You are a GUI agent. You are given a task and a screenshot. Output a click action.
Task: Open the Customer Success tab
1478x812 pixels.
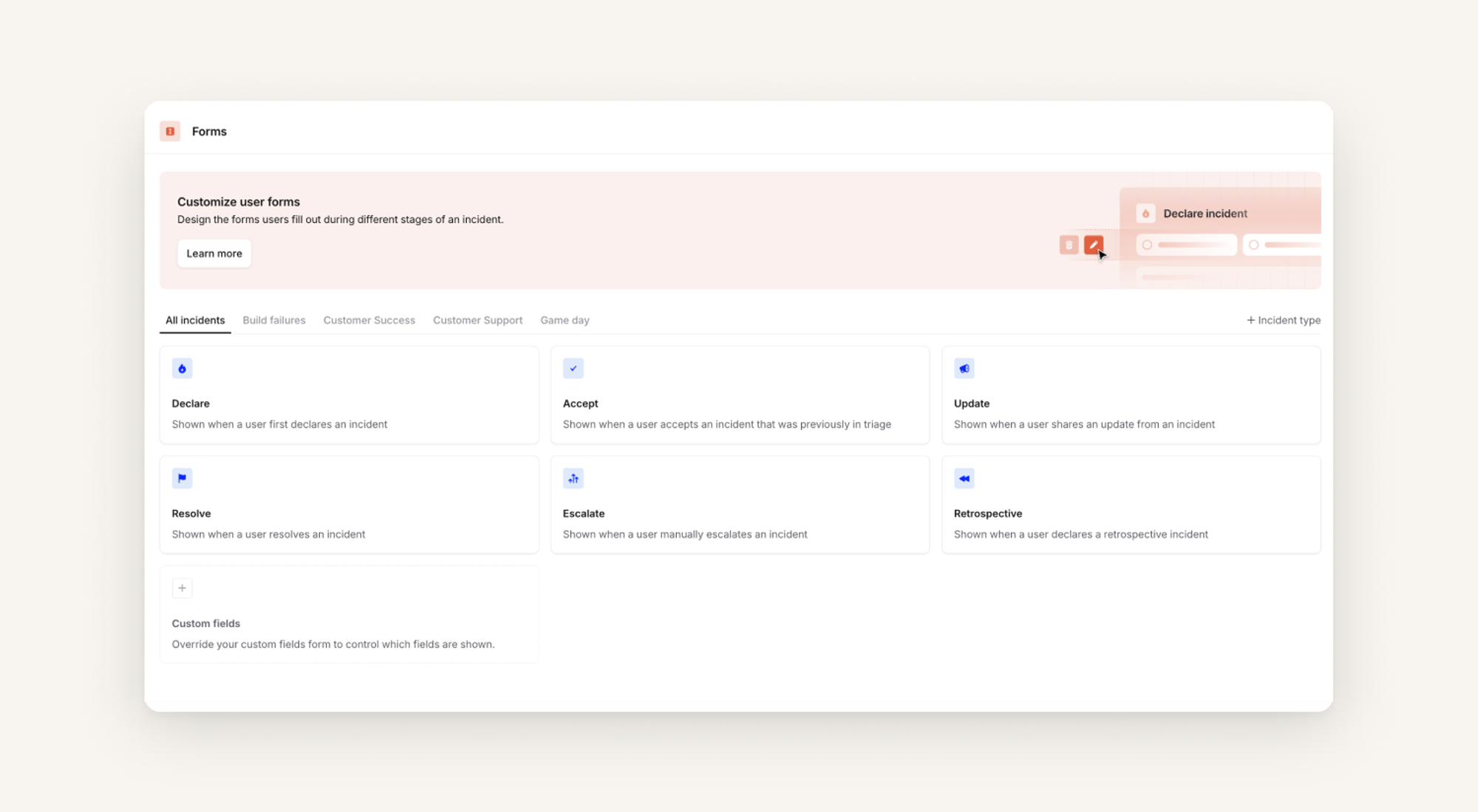369,320
